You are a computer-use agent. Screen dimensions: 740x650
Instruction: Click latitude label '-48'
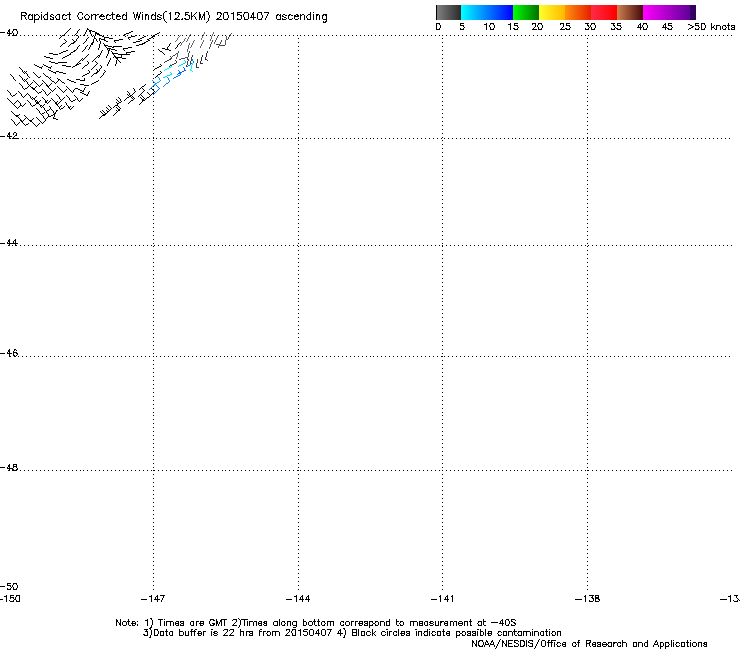pyautogui.click(x=9, y=468)
